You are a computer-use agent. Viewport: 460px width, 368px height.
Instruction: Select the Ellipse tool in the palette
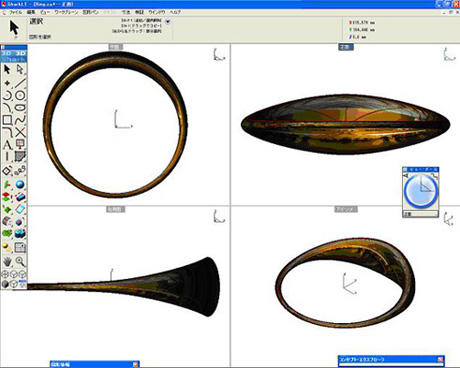[20, 108]
